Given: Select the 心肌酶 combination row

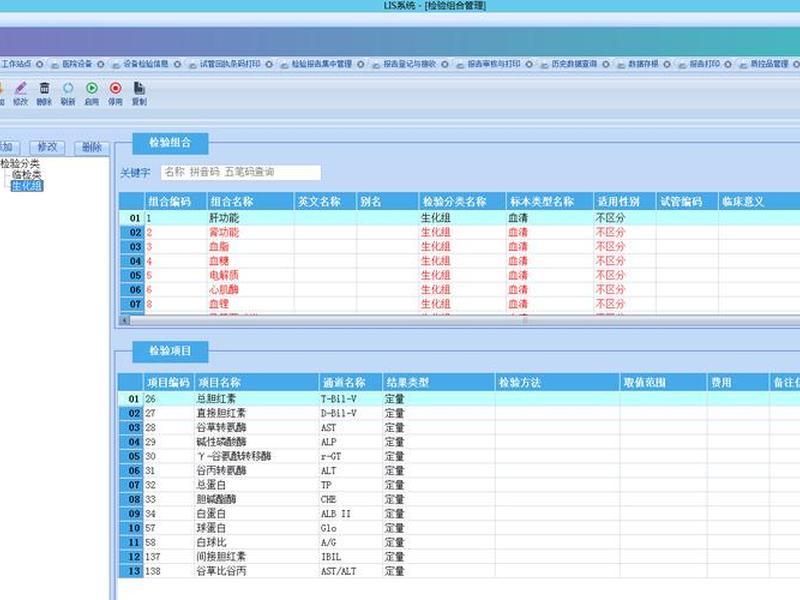Looking at the screenshot, I should click(459, 289).
